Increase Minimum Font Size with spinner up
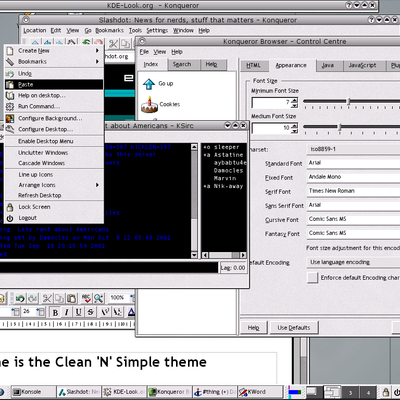The height and width of the screenshot is (400, 400). coord(294,100)
